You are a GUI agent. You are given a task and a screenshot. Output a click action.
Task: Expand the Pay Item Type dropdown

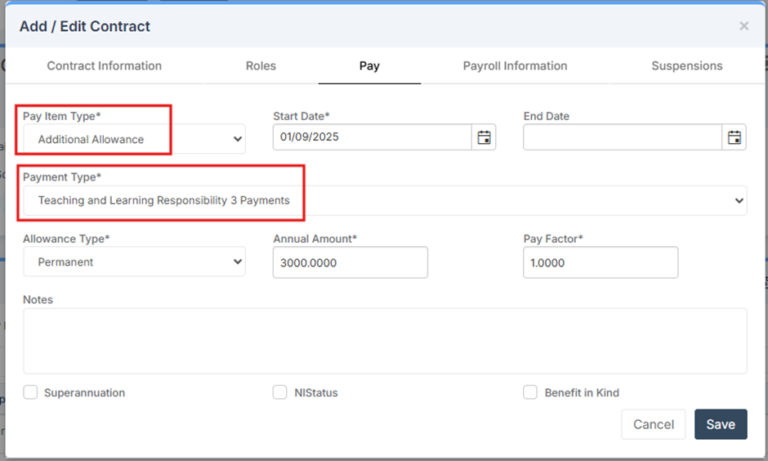click(134, 139)
